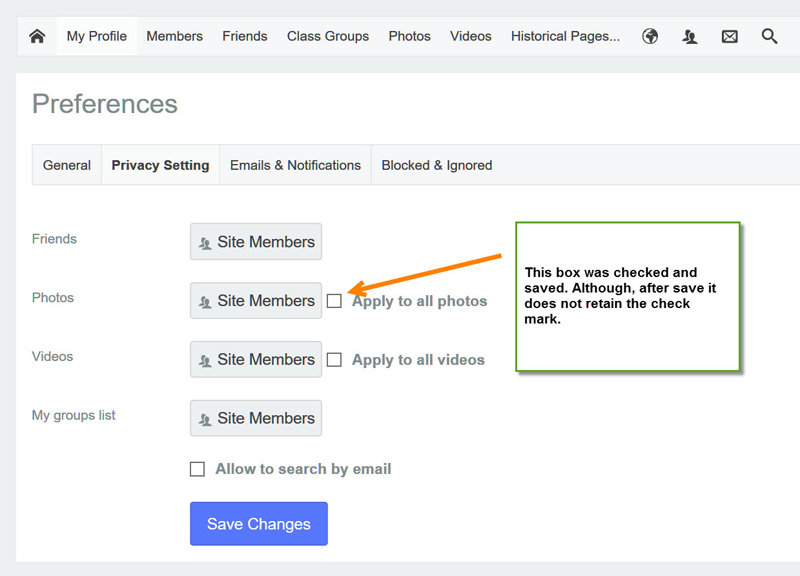Open the friend requests icon
The width and height of the screenshot is (800, 576).
tap(690, 36)
